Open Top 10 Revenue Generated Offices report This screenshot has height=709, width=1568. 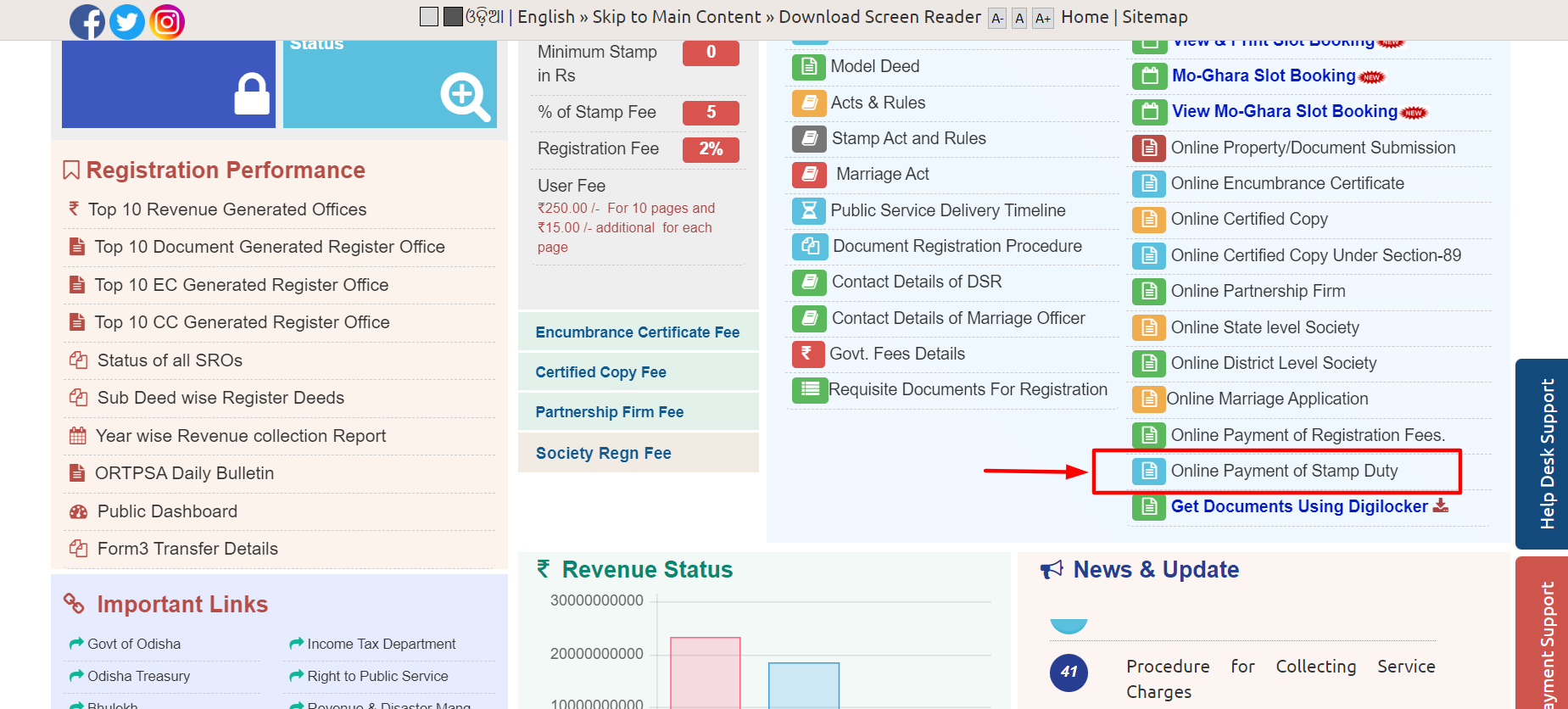227,209
